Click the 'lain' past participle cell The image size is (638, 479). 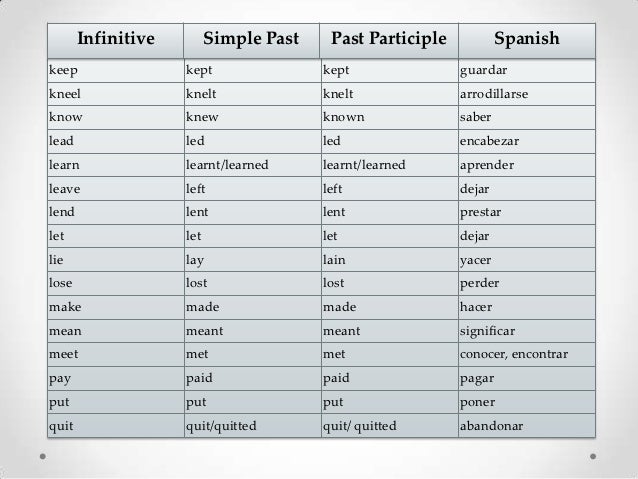click(389, 260)
